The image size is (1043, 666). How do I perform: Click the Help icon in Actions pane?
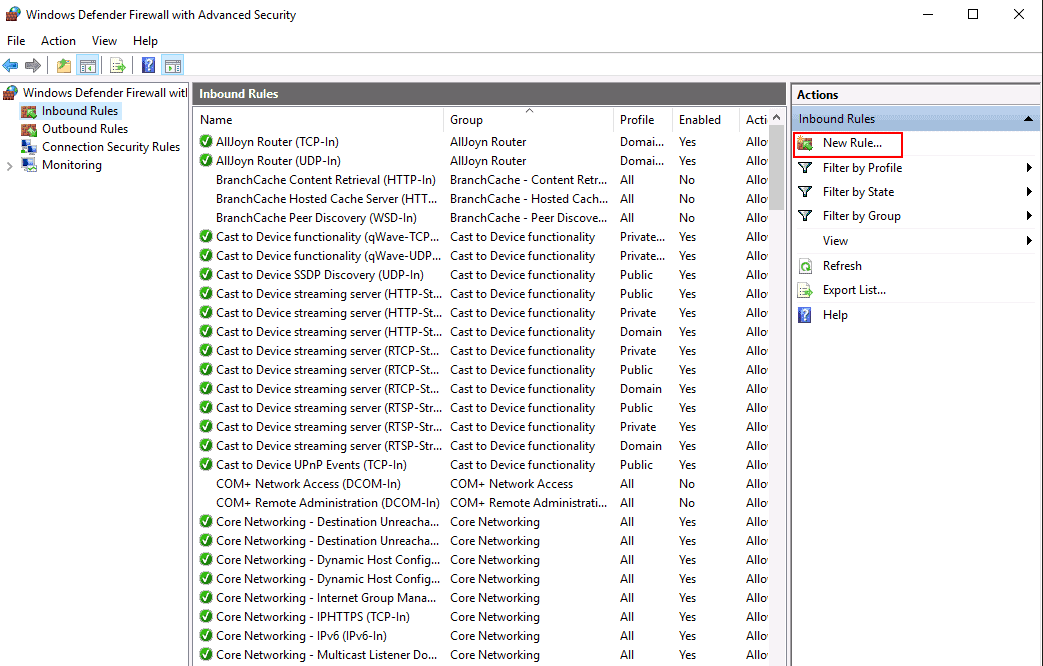coord(805,315)
